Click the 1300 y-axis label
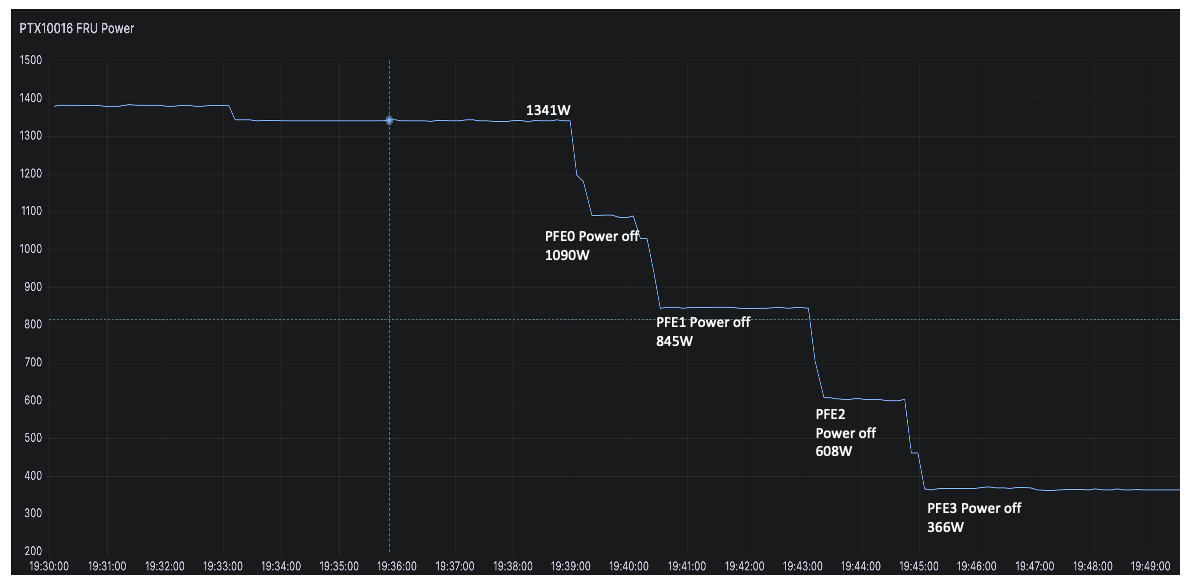Screen dimensions: 1187x581 [x=30, y=136]
